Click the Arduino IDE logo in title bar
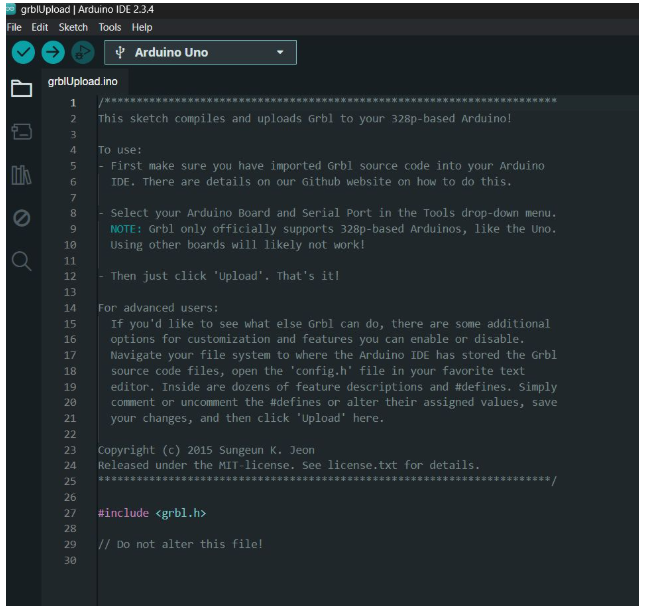 (x=11, y=9)
